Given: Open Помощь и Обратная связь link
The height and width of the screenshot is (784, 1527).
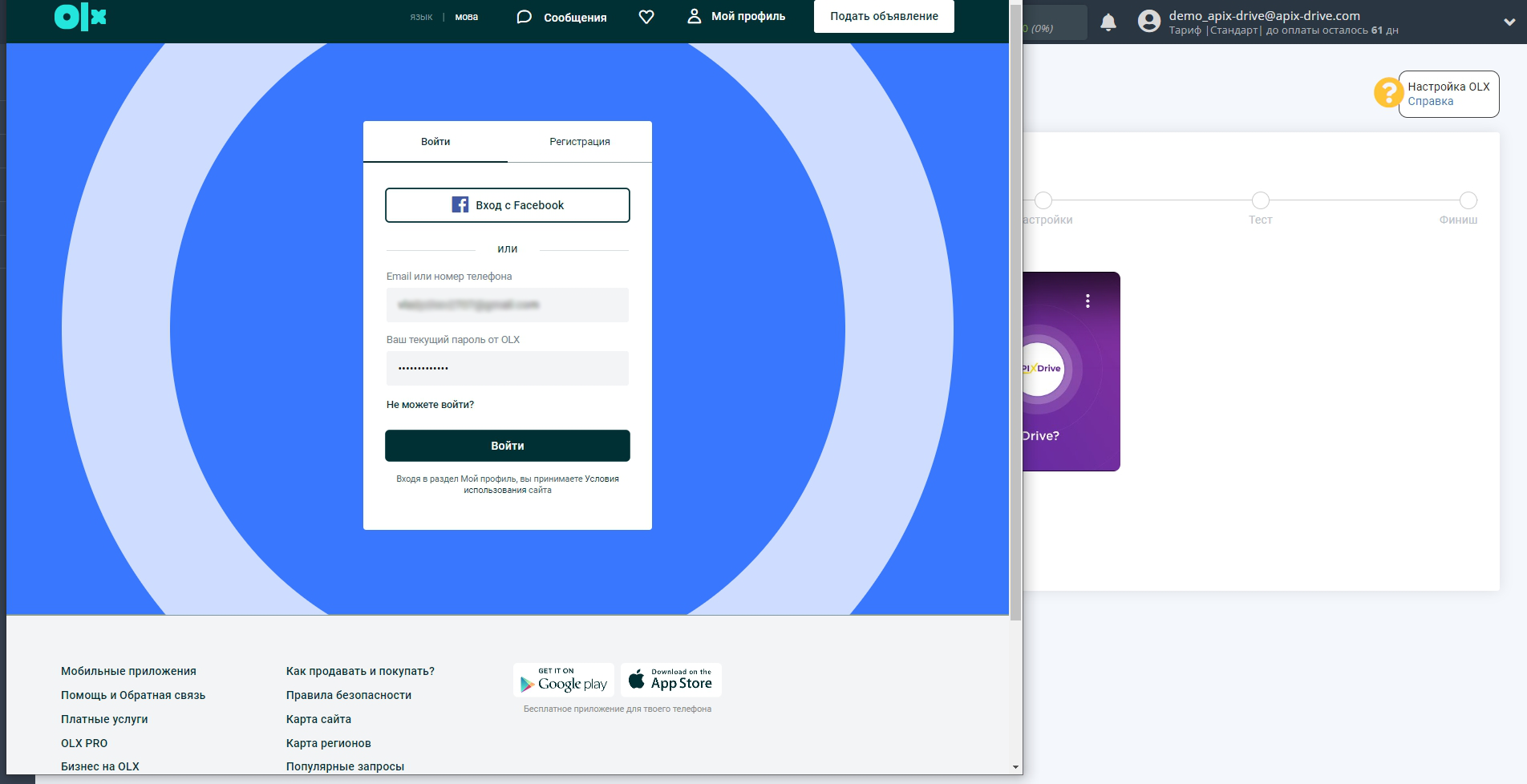Looking at the screenshot, I should click(133, 695).
